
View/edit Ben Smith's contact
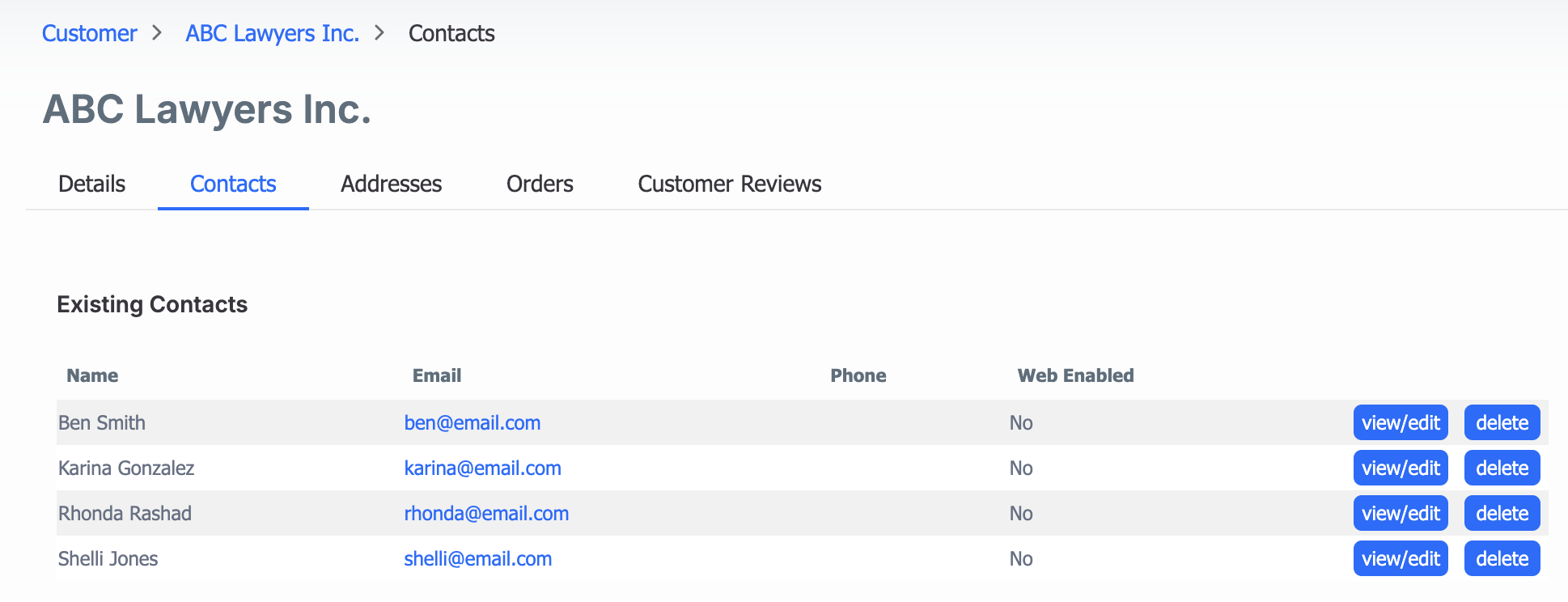pos(1401,422)
